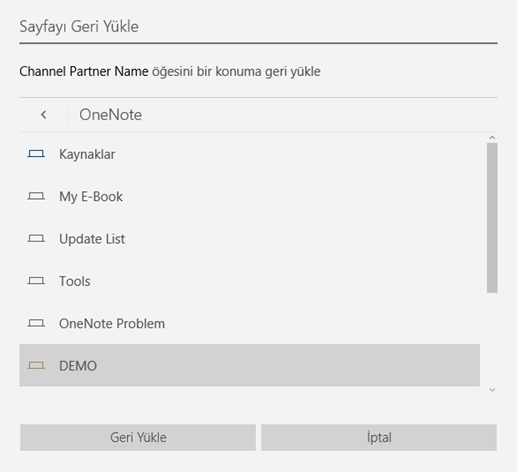Go back with the left chevron arrow
The height and width of the screenshot is (472, 517).
(44, 115)
